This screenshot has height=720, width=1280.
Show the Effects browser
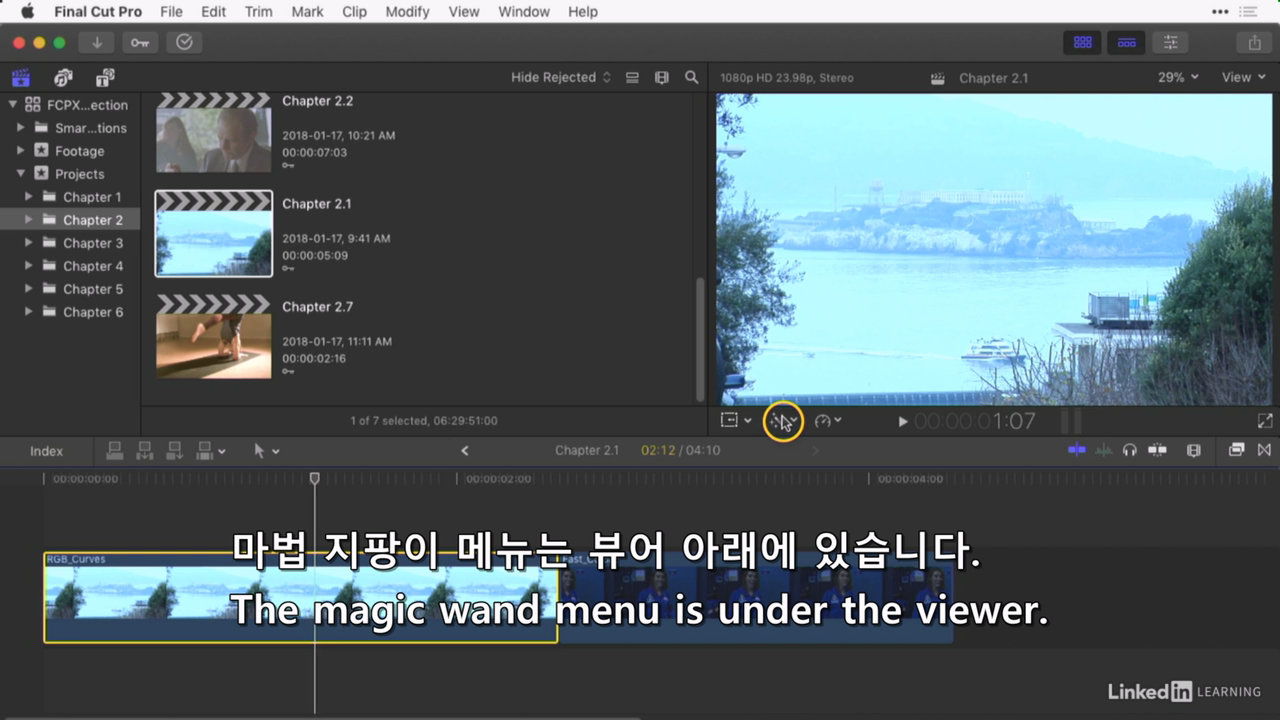(1236, 450)
